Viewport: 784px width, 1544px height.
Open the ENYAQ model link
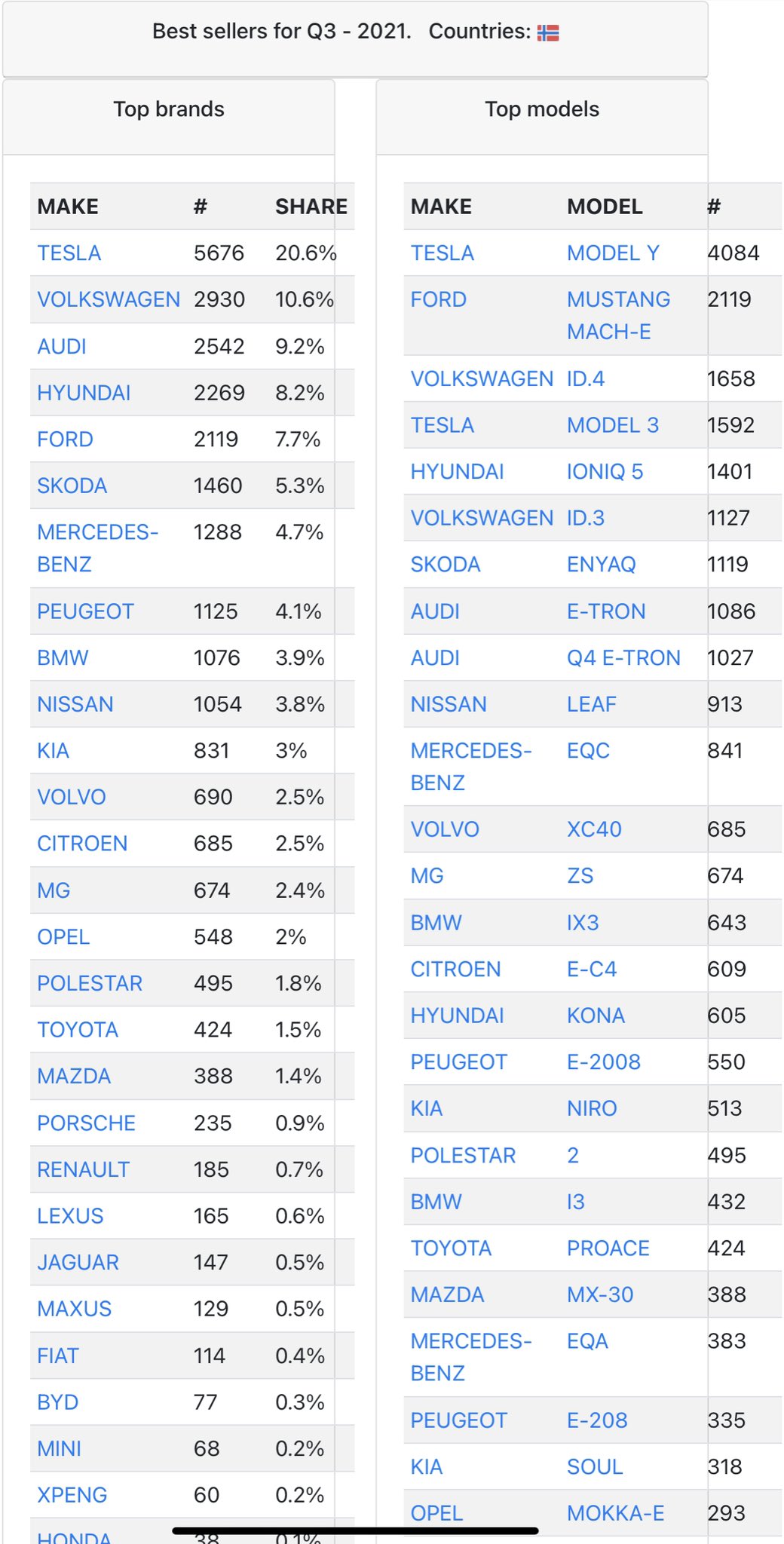(602, 565)
